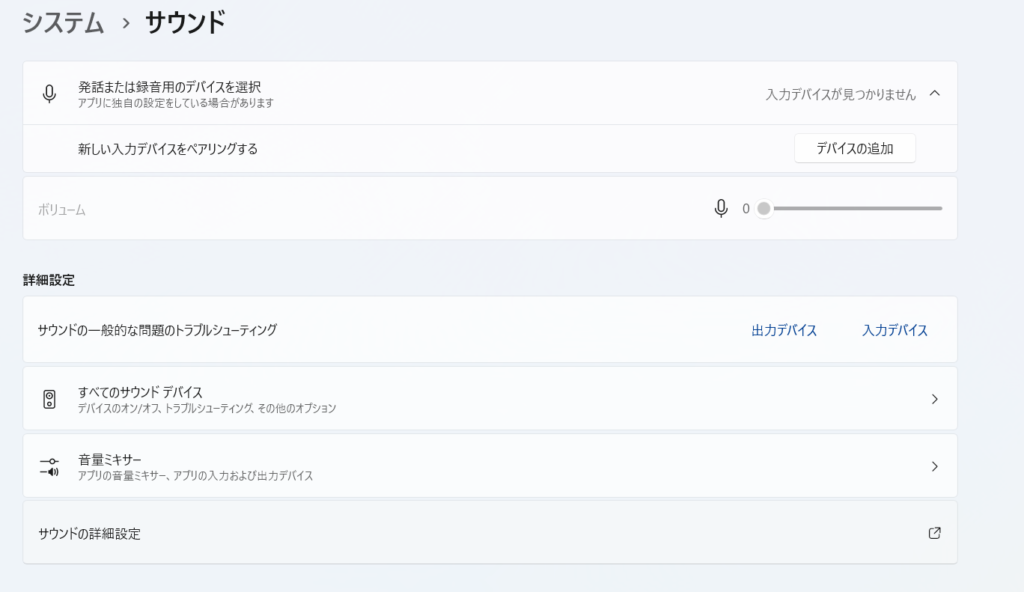1024x592 pixels.
Task: Click the 音量ミキサー mixer icon
Action: coord(49,466)
